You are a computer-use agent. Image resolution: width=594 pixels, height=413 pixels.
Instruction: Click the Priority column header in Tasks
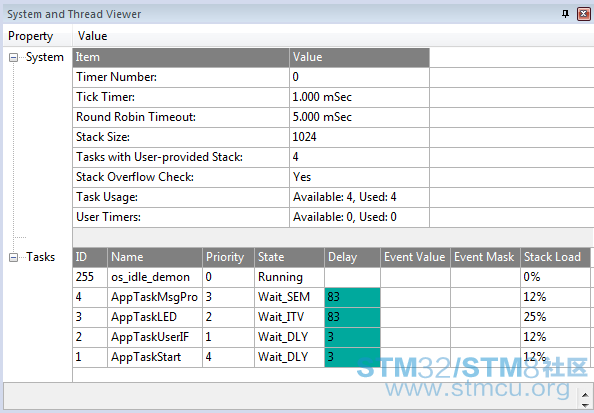click(228, 257)
